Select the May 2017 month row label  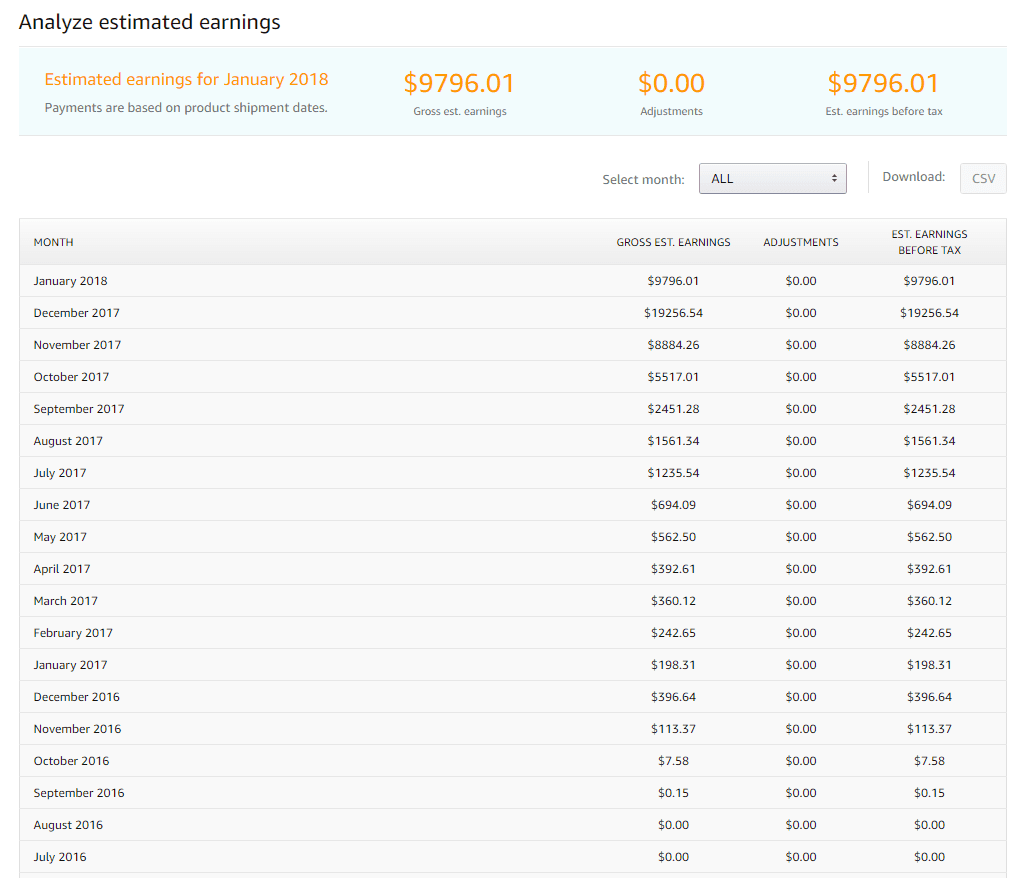(x=60, y=537)
